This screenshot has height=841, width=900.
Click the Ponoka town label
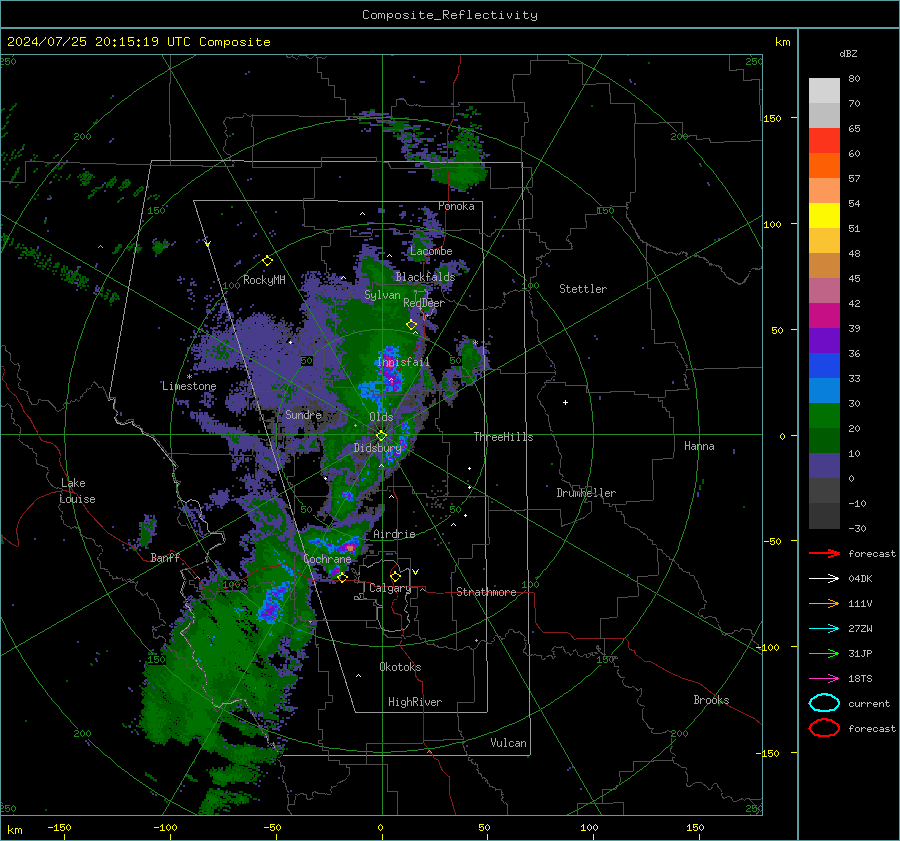pos(456,207)
